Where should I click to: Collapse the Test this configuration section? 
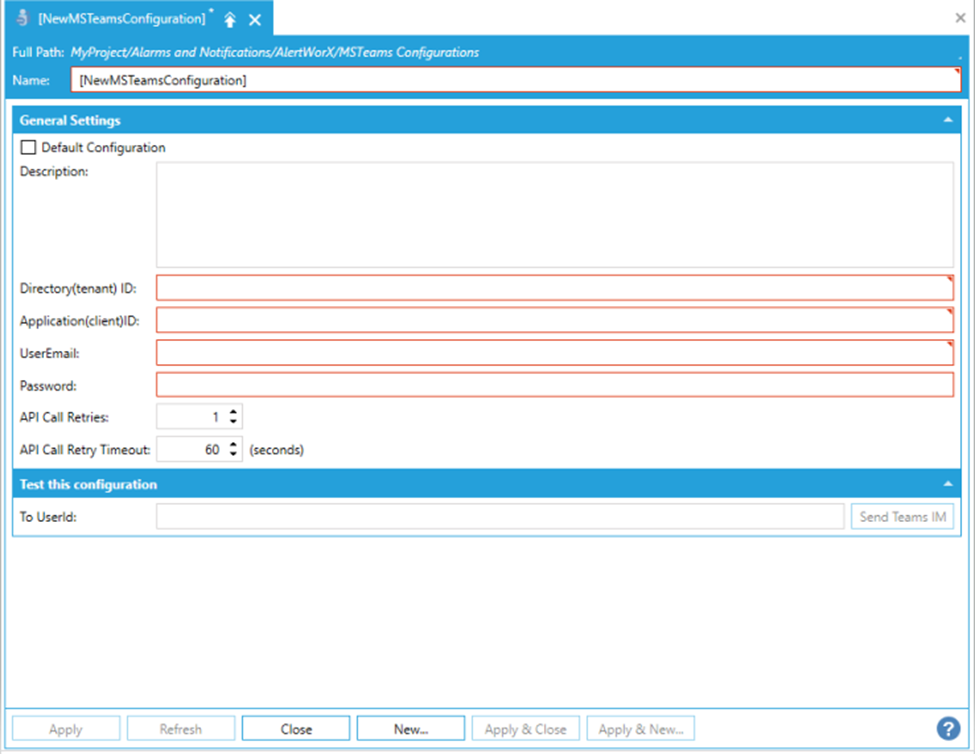[946, 484]
